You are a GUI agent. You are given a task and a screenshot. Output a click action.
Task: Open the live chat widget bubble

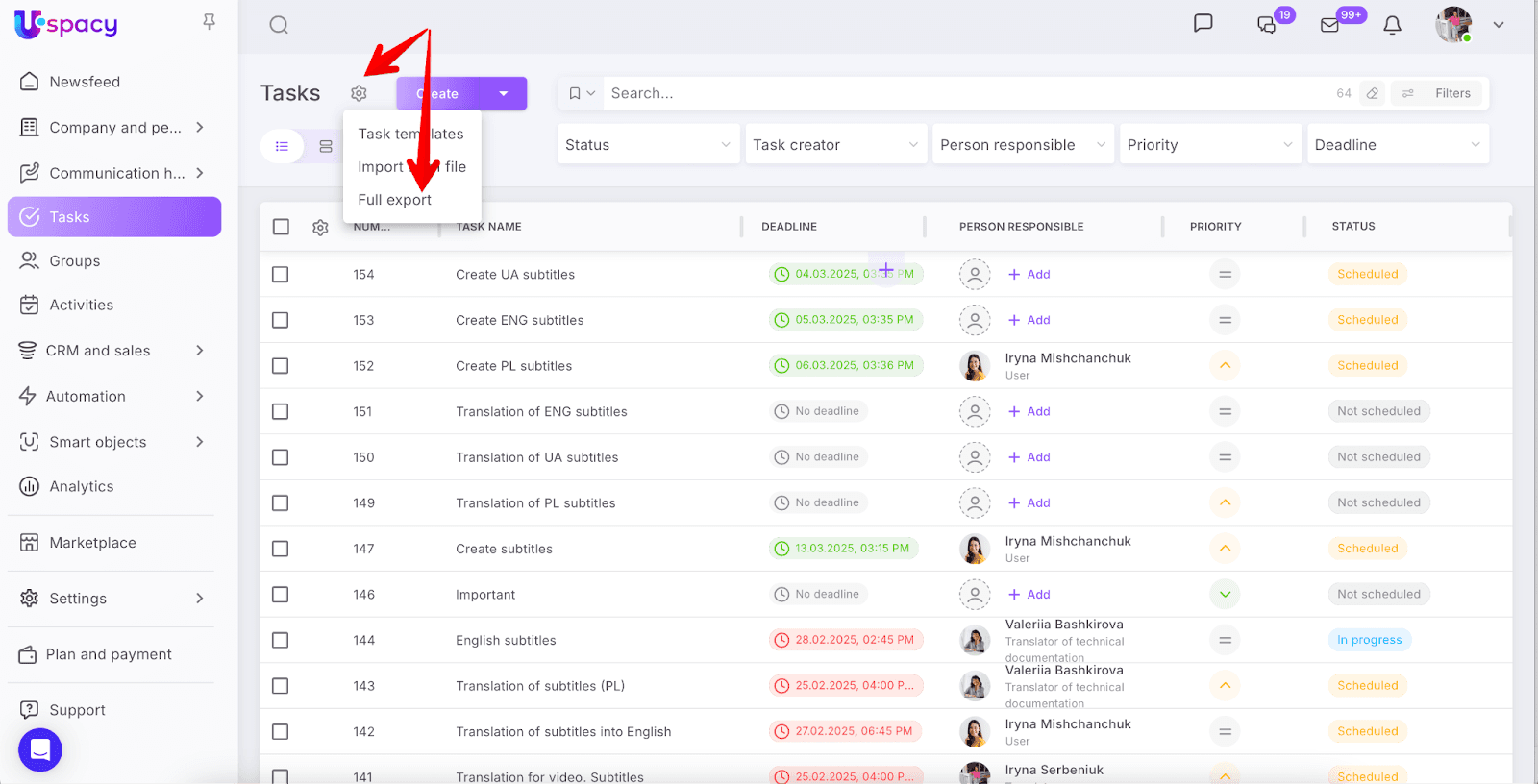(40, 749)
